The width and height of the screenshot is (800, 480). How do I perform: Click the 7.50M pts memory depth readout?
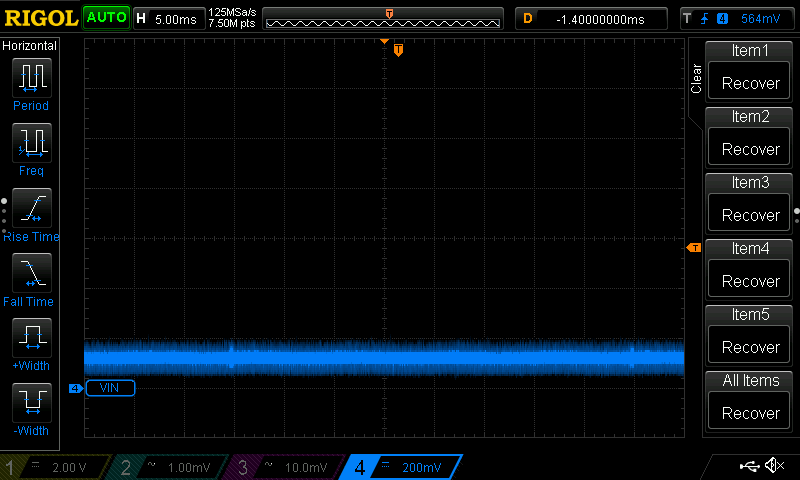pos(232,23)
